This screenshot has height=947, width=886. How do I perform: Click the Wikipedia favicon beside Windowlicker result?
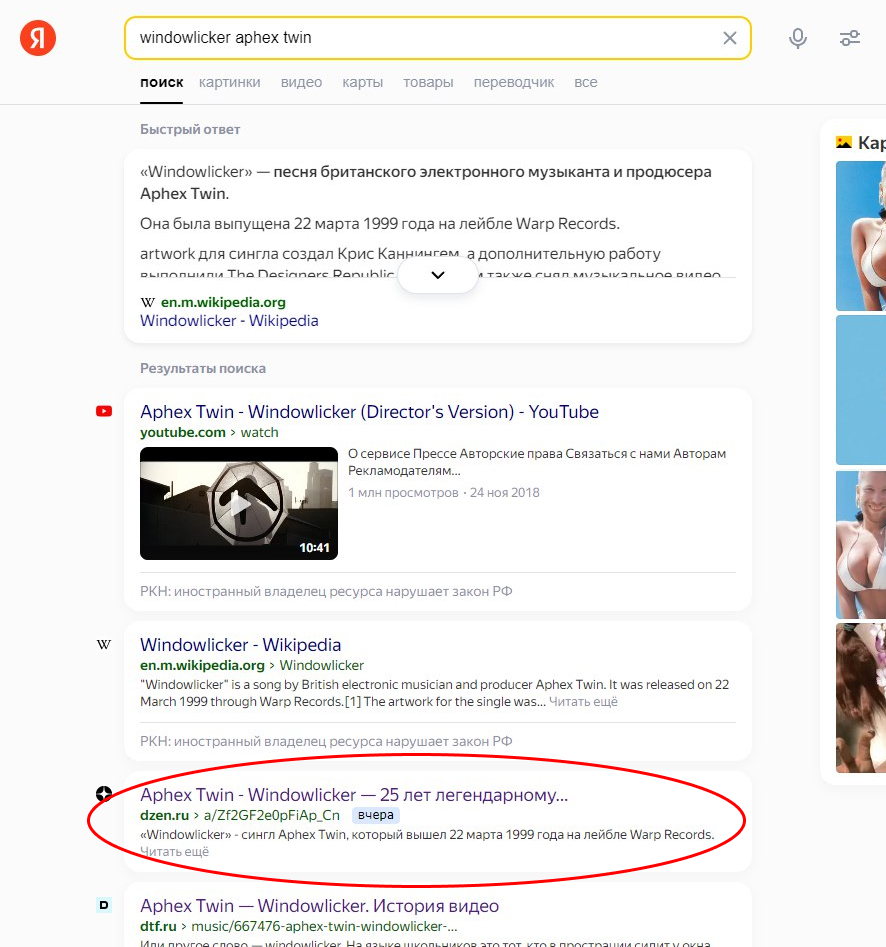point(104,644)
